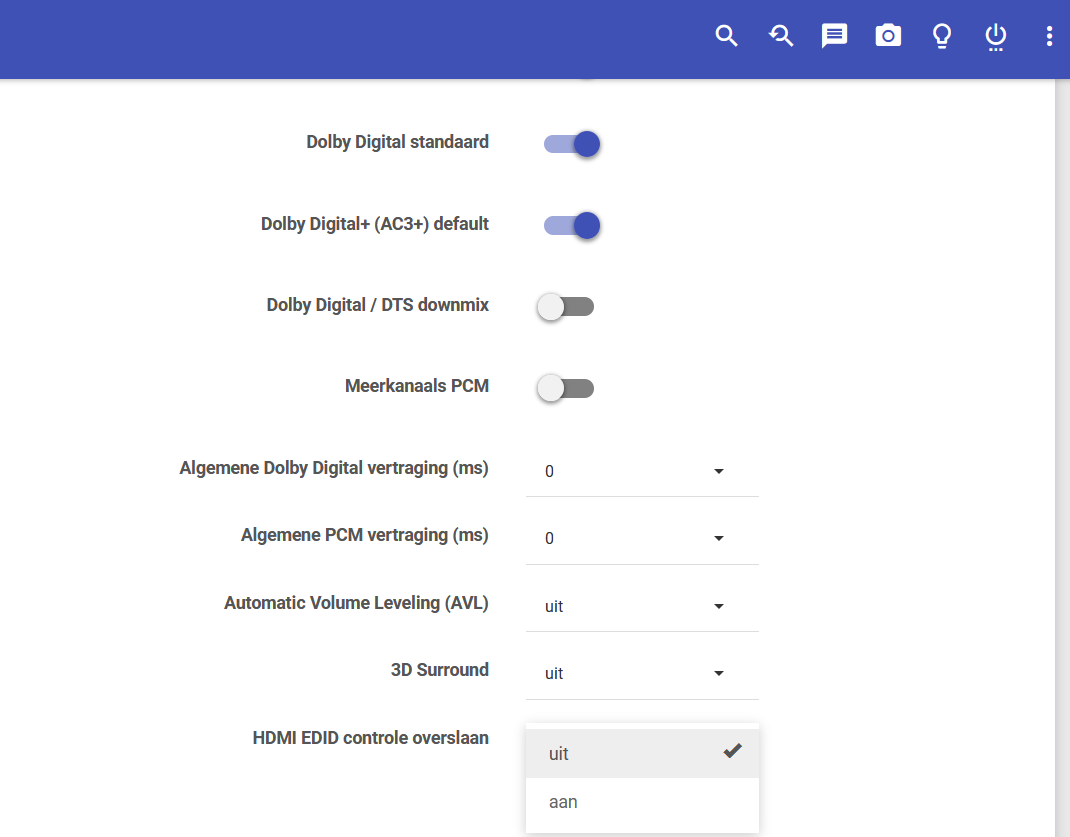Click the lightbulb icon
The width and height of the screenshot is (1070, 837).
(x=942, y=35)
